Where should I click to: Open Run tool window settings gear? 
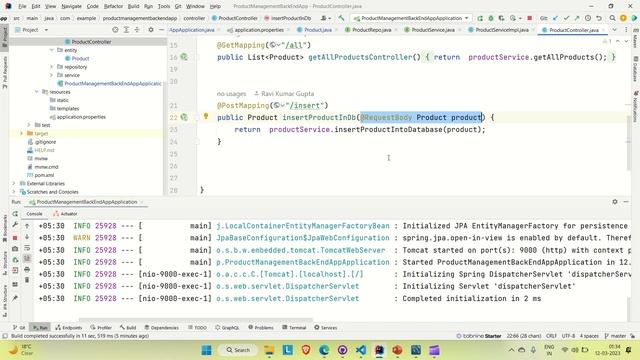pyautogui.click(x=615, y=202)
